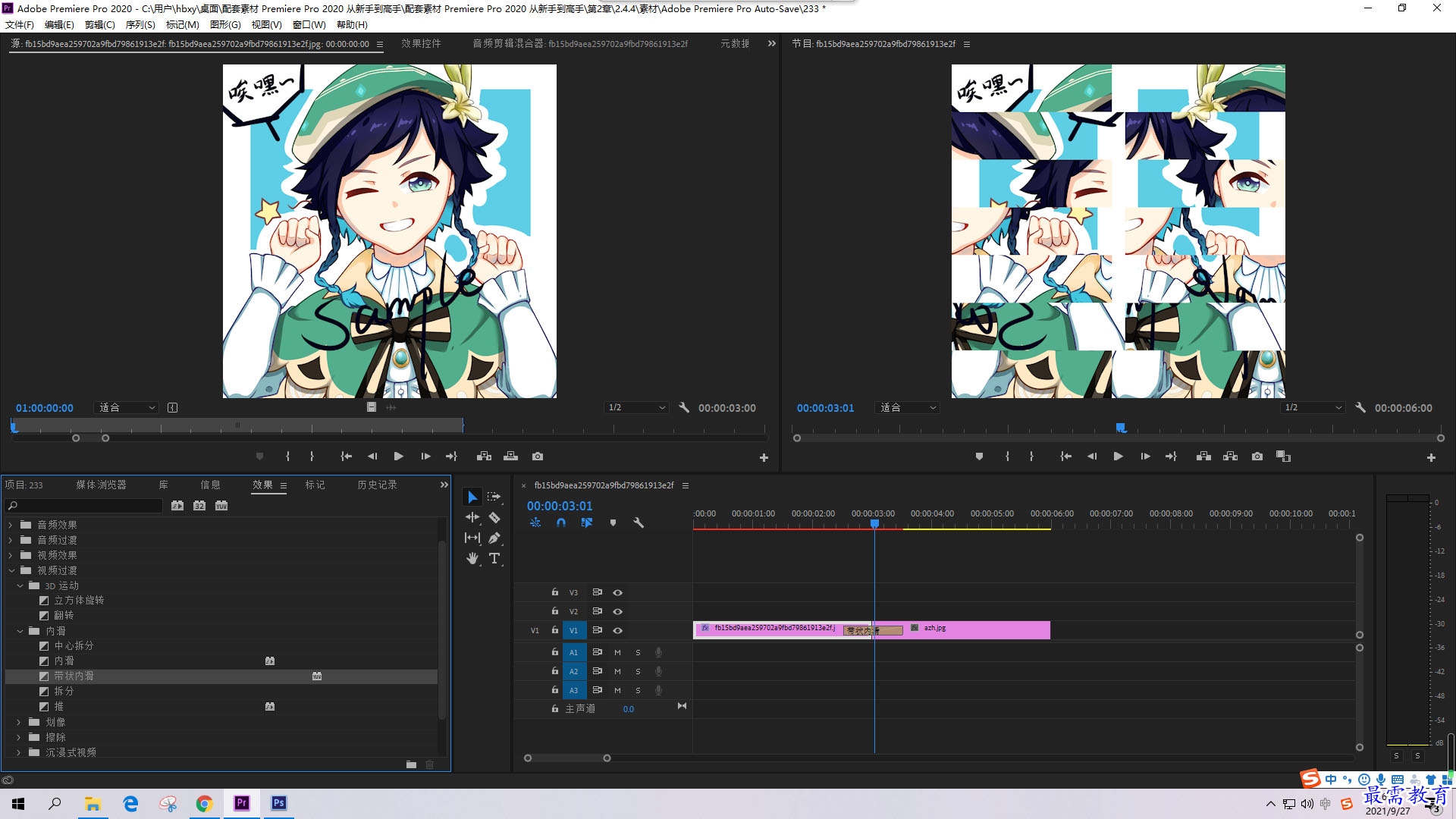This screenshot has height=819, width=1456.
Task: Export frame from program monitor
Action: pyautogui.click(x=1257, y=457)
